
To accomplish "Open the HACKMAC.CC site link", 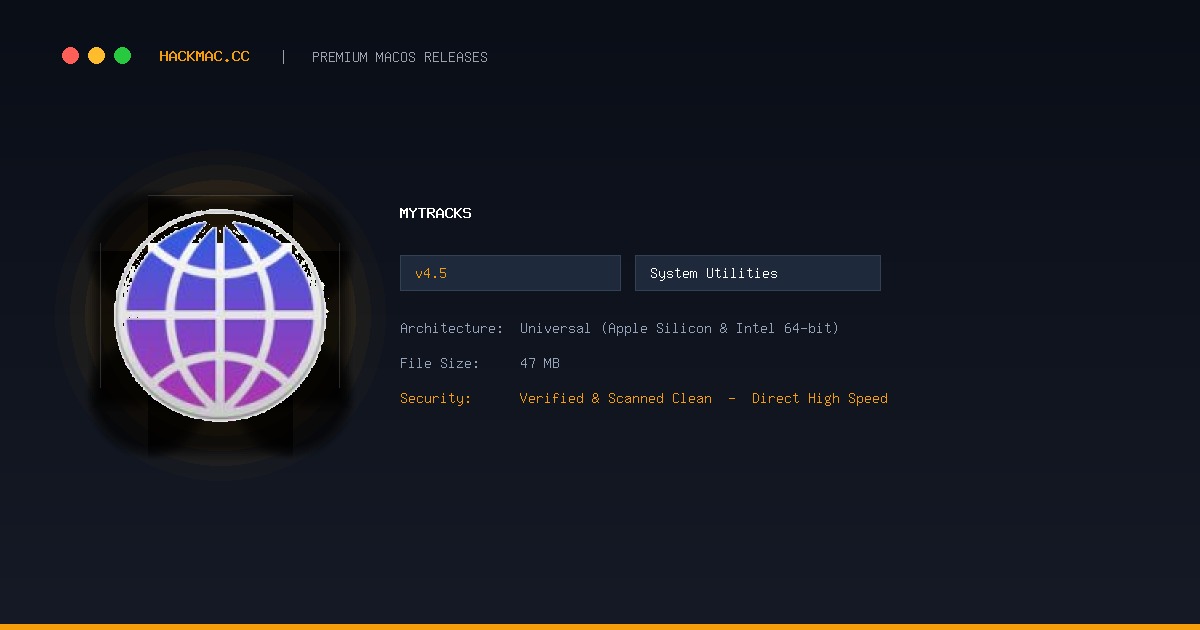I will (x=204, y=57).
